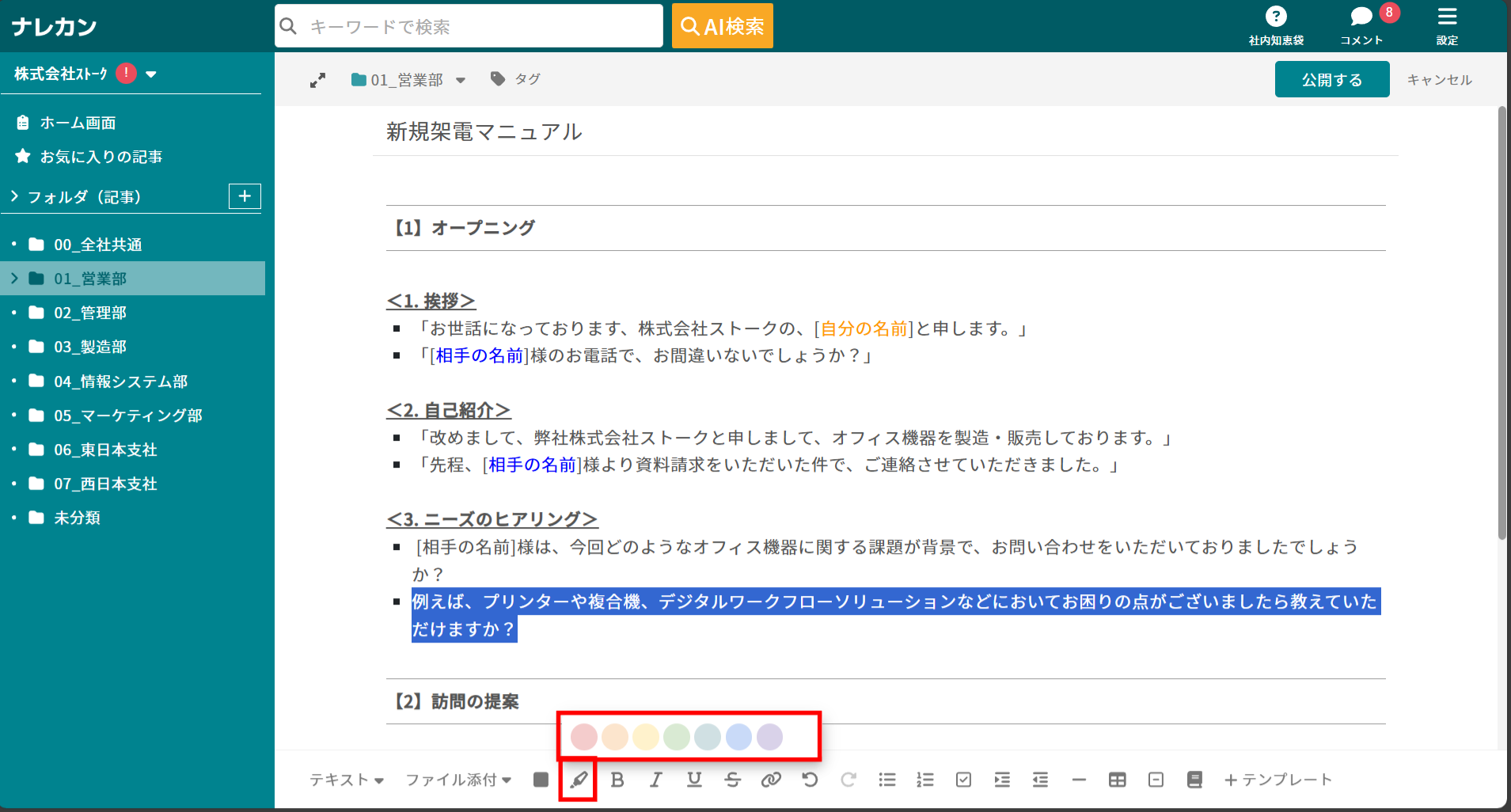The height and width of the screenshot is (812, 1511).
Task: Select the highlighter pen tool
Action: (x=579, y=780)
